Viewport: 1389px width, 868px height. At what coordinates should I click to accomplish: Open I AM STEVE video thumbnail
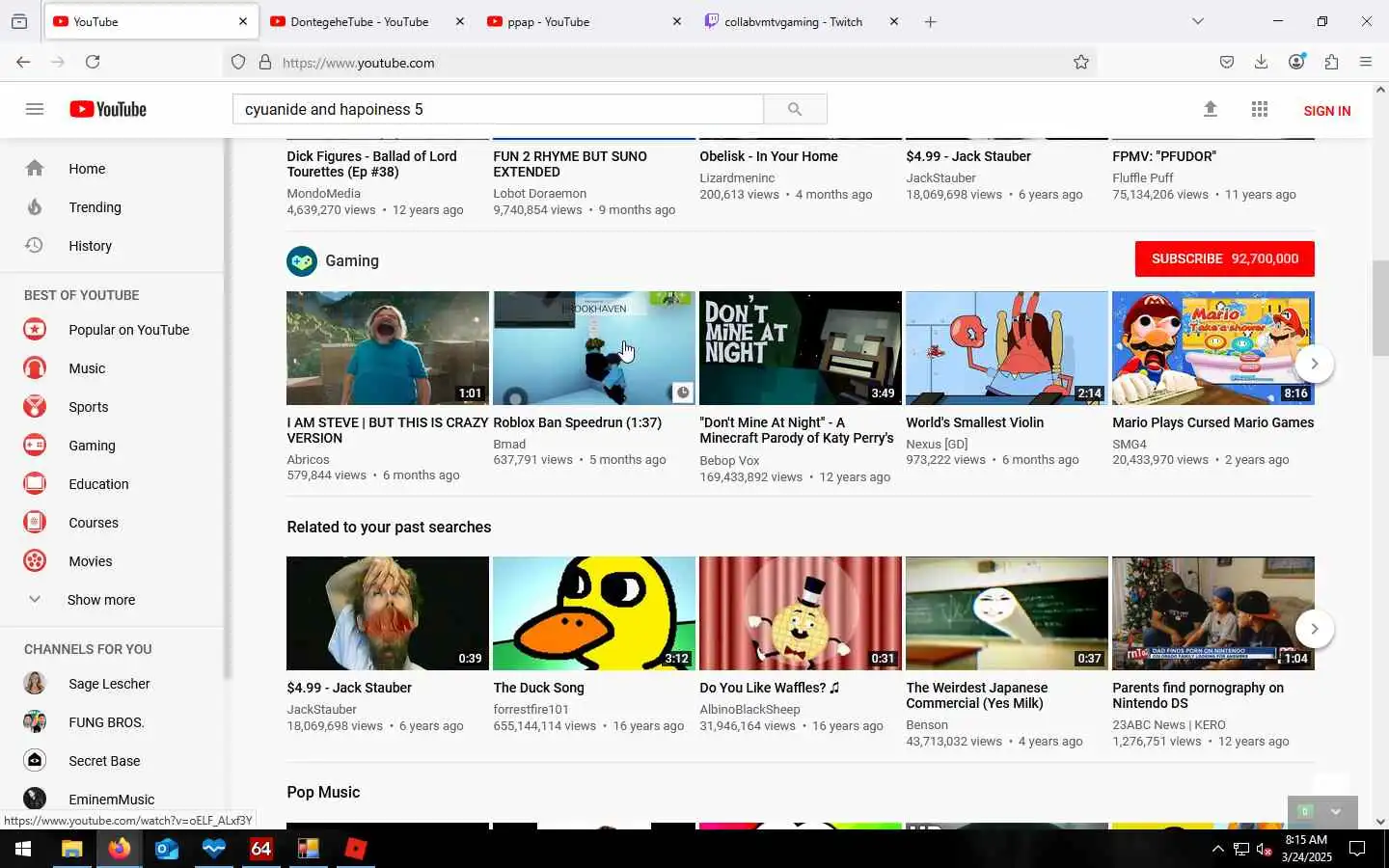[388, 348]
